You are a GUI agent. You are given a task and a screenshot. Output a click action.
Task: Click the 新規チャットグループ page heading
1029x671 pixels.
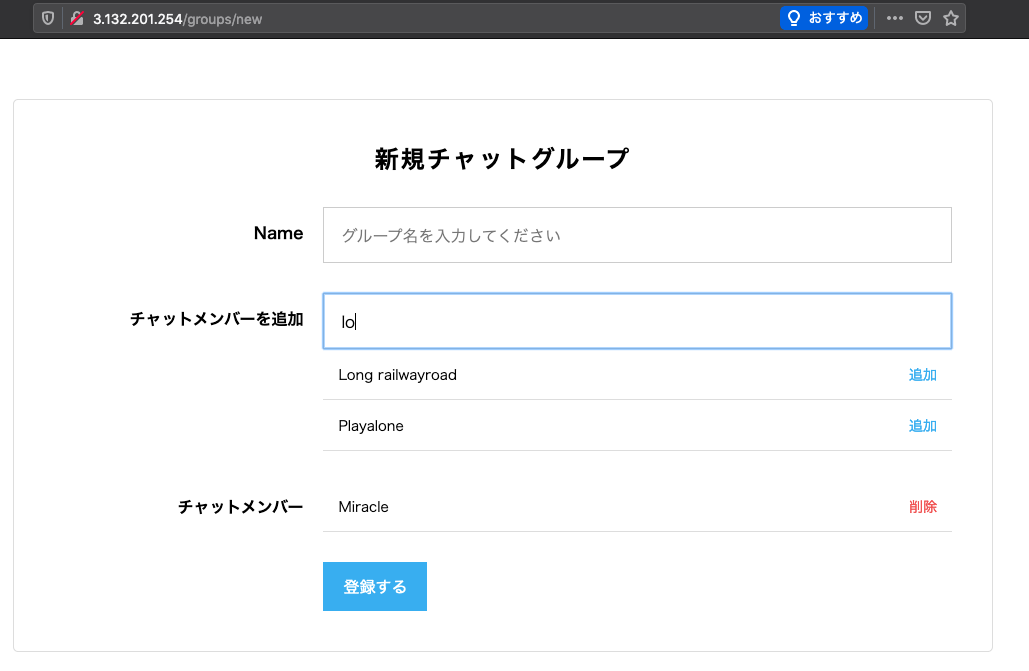[501, 157]
